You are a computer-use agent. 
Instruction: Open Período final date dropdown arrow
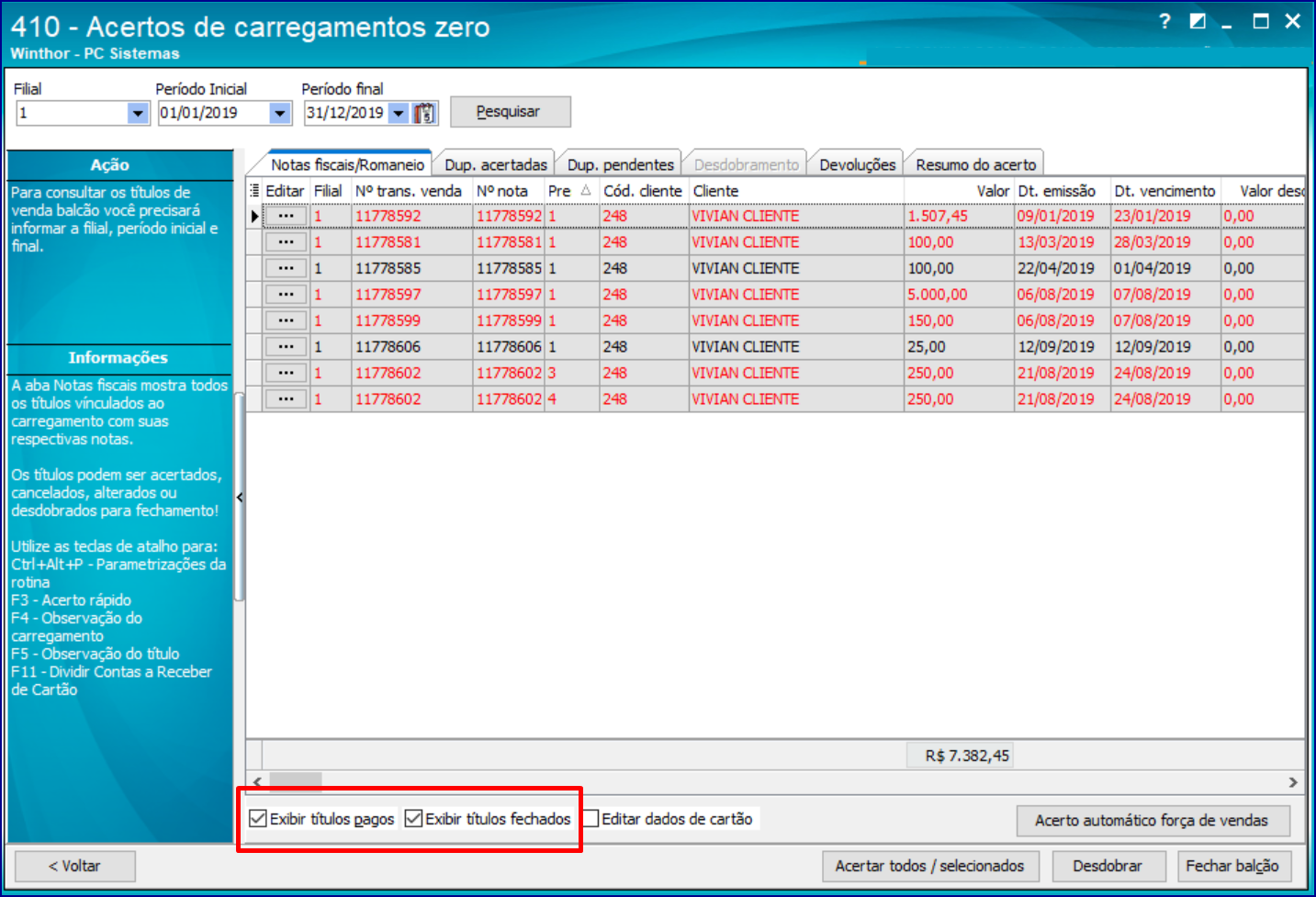[399, 113]
